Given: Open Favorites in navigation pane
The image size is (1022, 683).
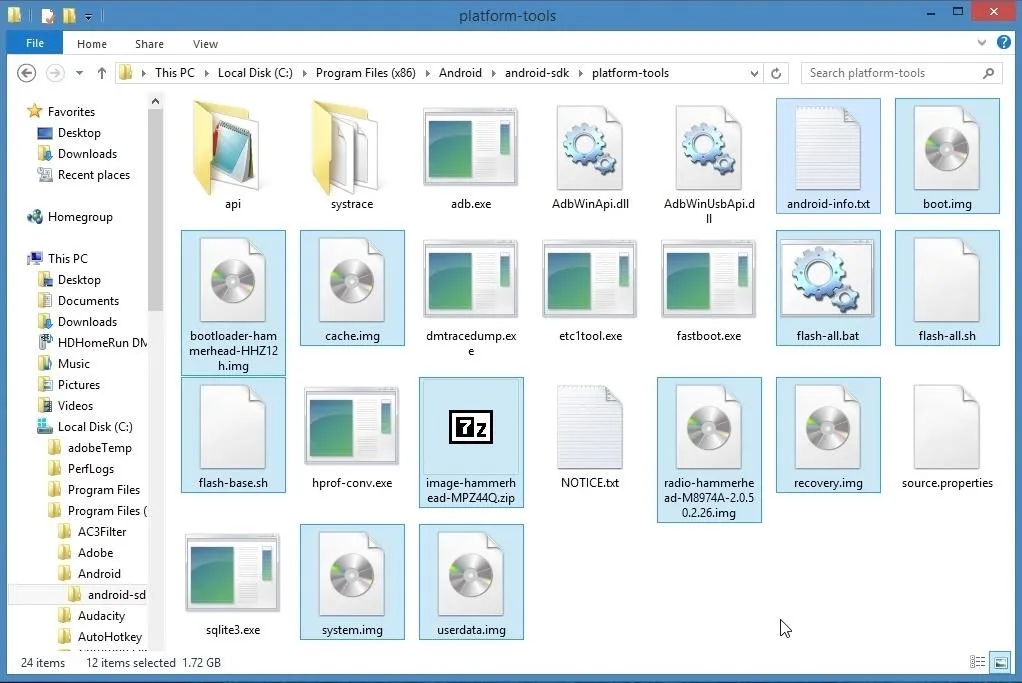Looking at the screenshot, I should [71, 111].
